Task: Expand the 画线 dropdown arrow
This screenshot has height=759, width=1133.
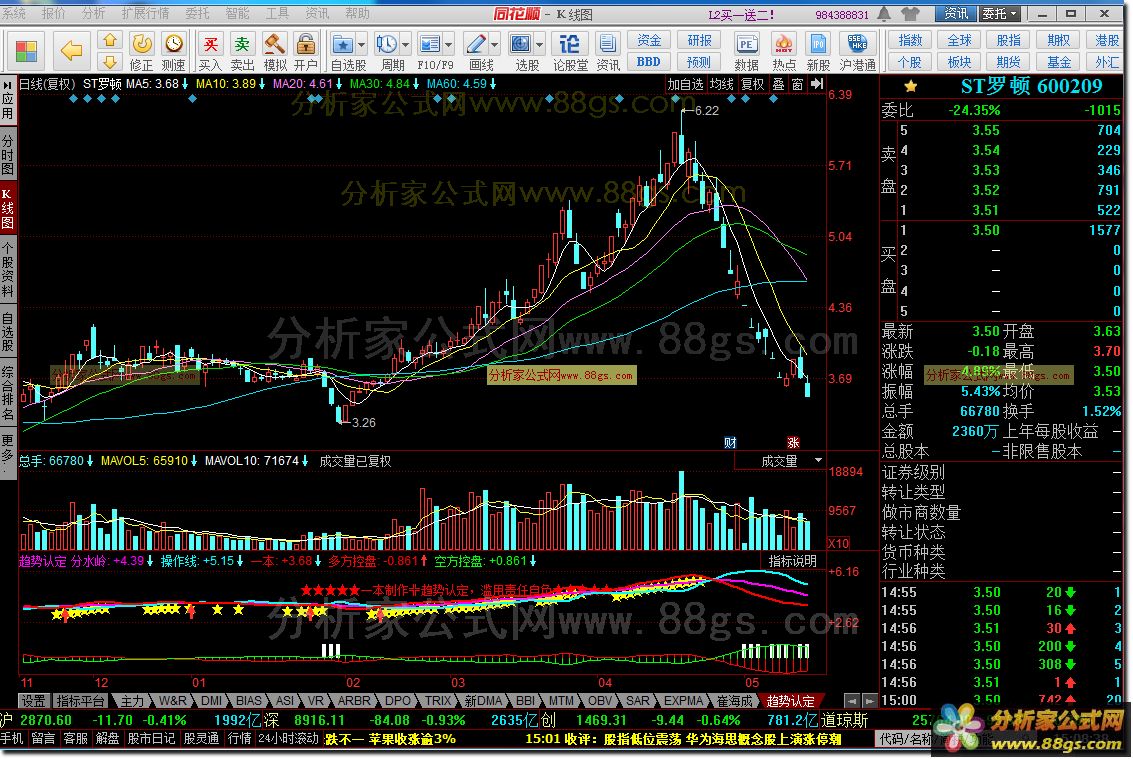Action: (x=494, y=45)
